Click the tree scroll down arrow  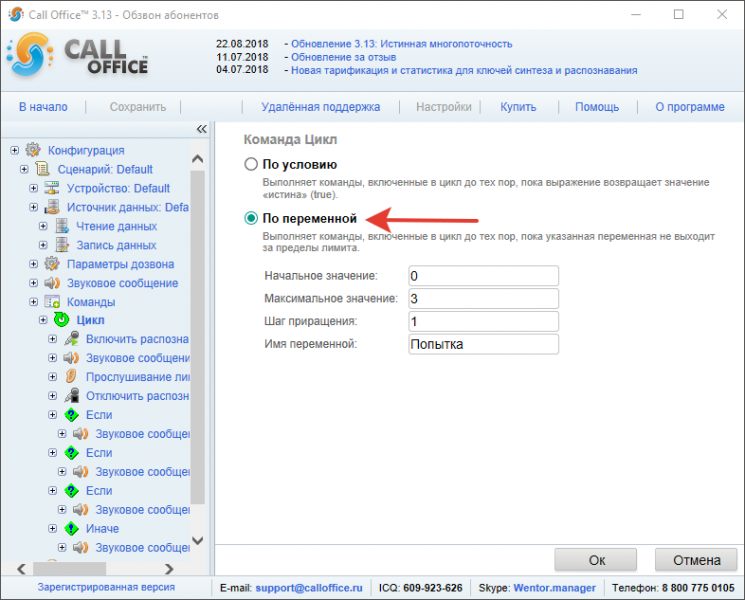[x=198, y=541]
